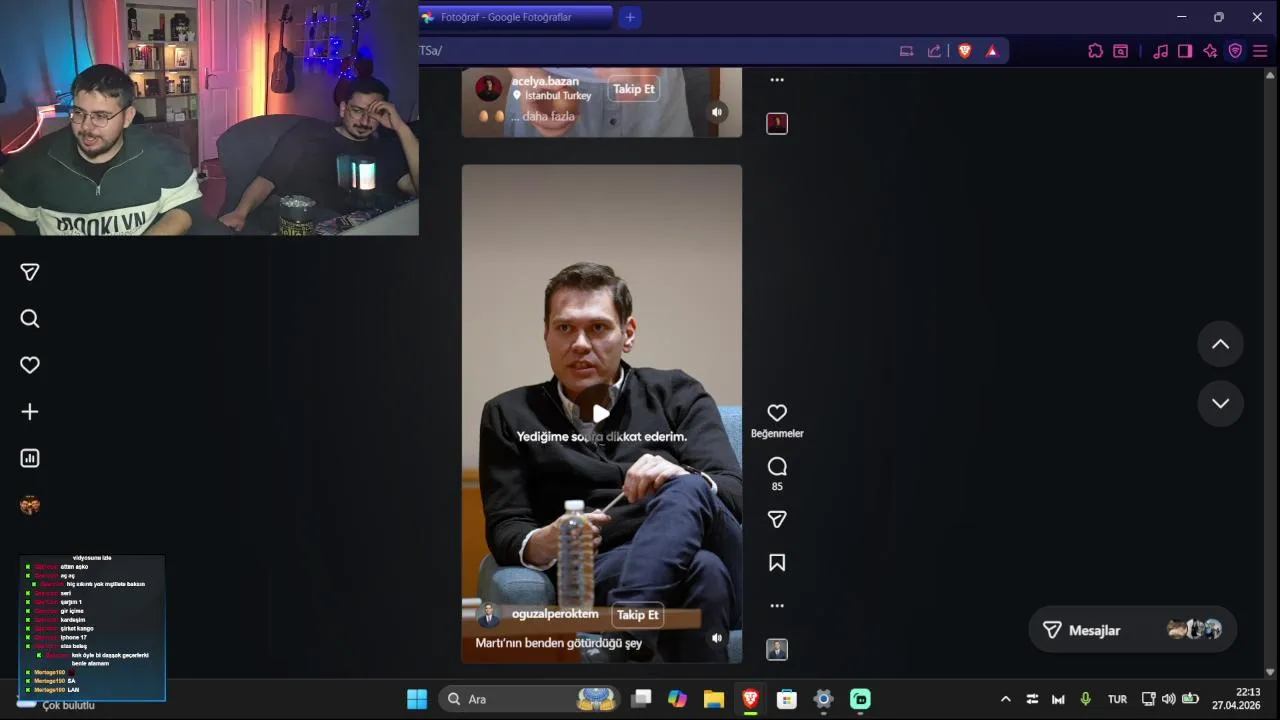The width and height of the screenshot is (1280, 720).
Task: Show hidden system tray icons chevron
Action: (1006, 699)
